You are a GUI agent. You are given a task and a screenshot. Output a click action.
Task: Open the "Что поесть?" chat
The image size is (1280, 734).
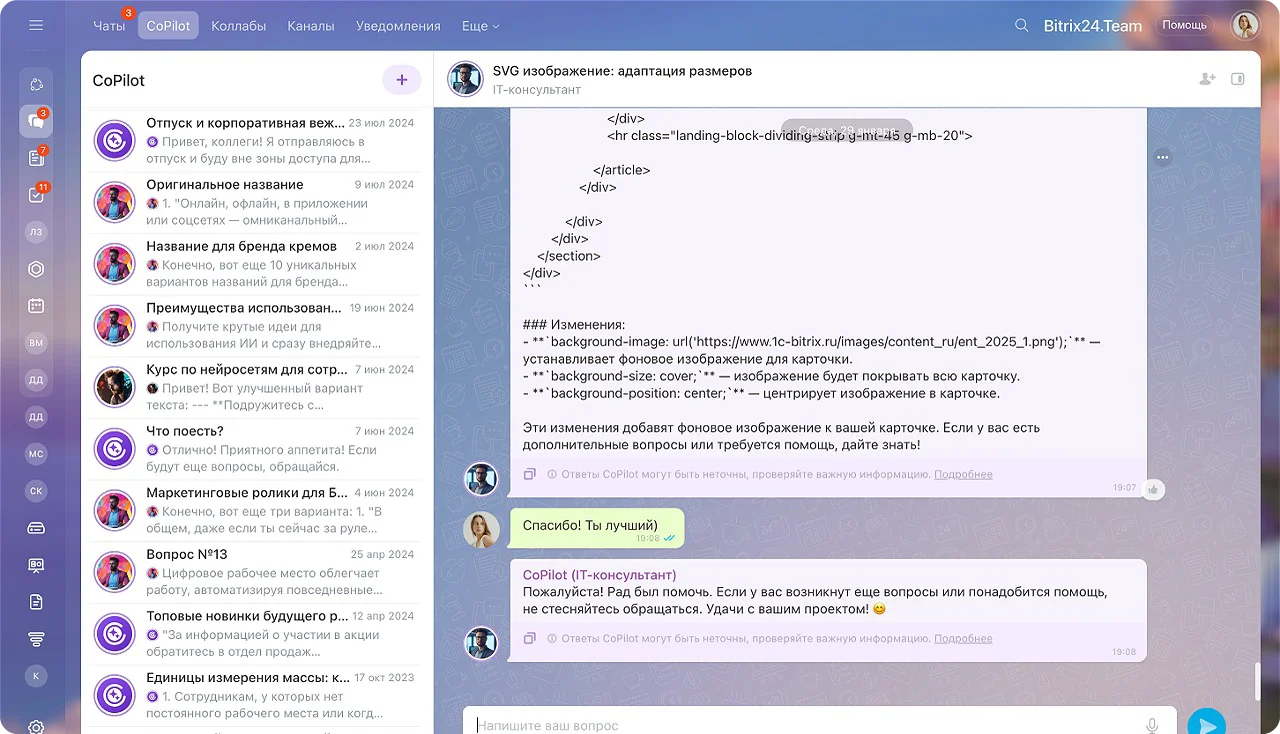click(255, 447)
